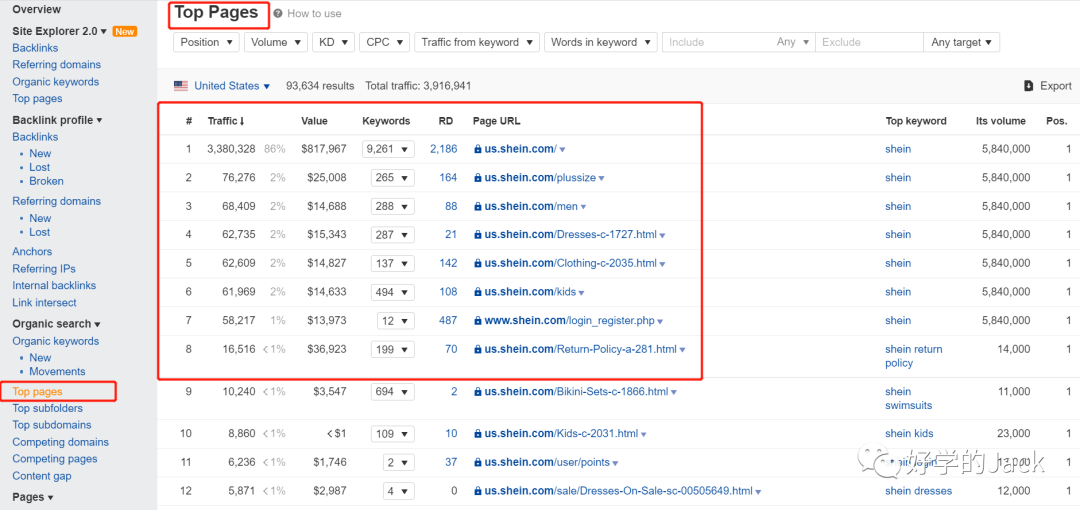Click RD value 487 link
This screenshot has height=510, width=1080.
click(448, 320)
